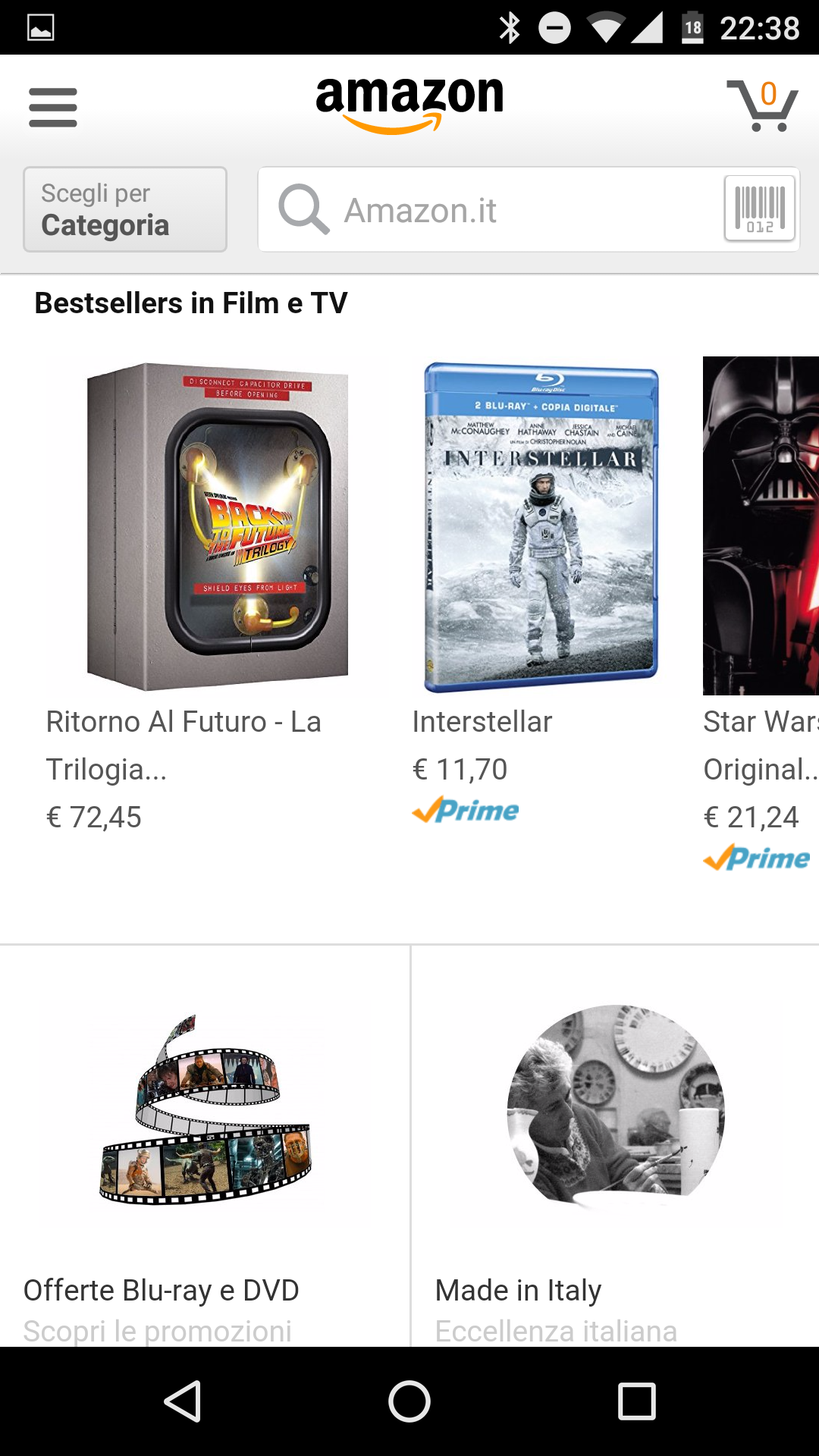819x1456 pixels.
Task: Tap the Android home button
Action: [x=409, y=1401]
